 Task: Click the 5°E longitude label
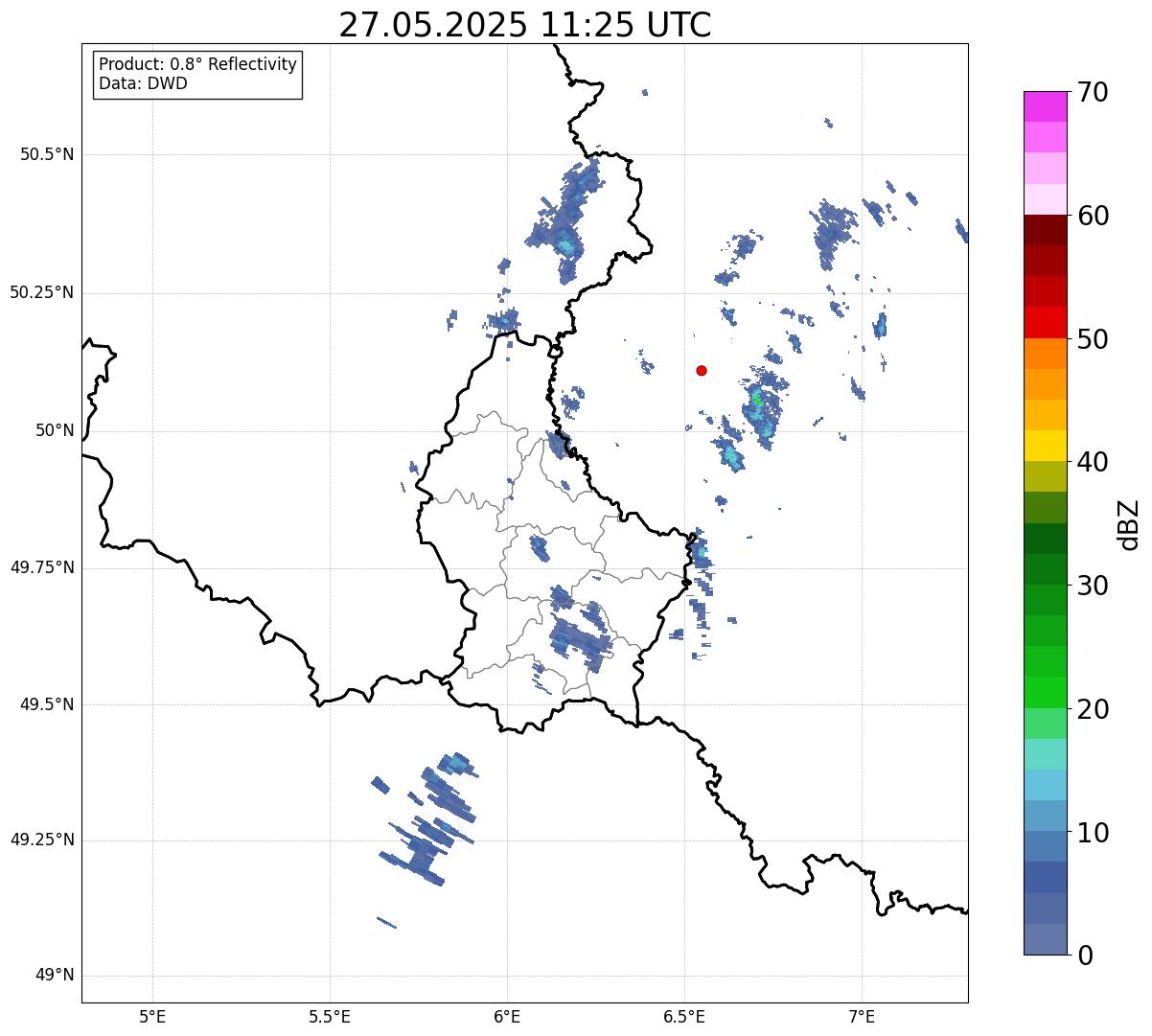(152, 1016)
